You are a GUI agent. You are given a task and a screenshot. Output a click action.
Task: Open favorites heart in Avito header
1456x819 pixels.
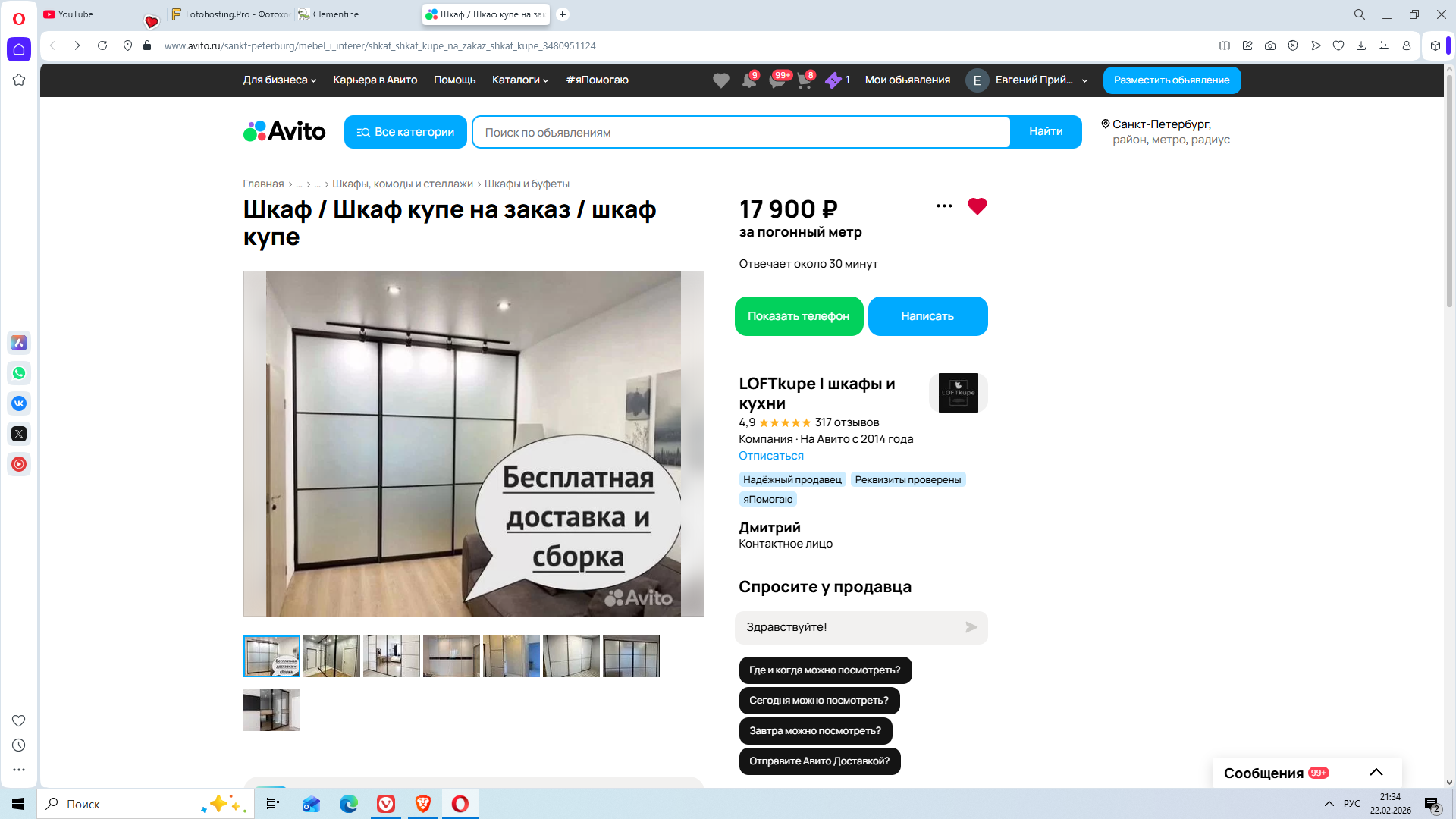720,80
